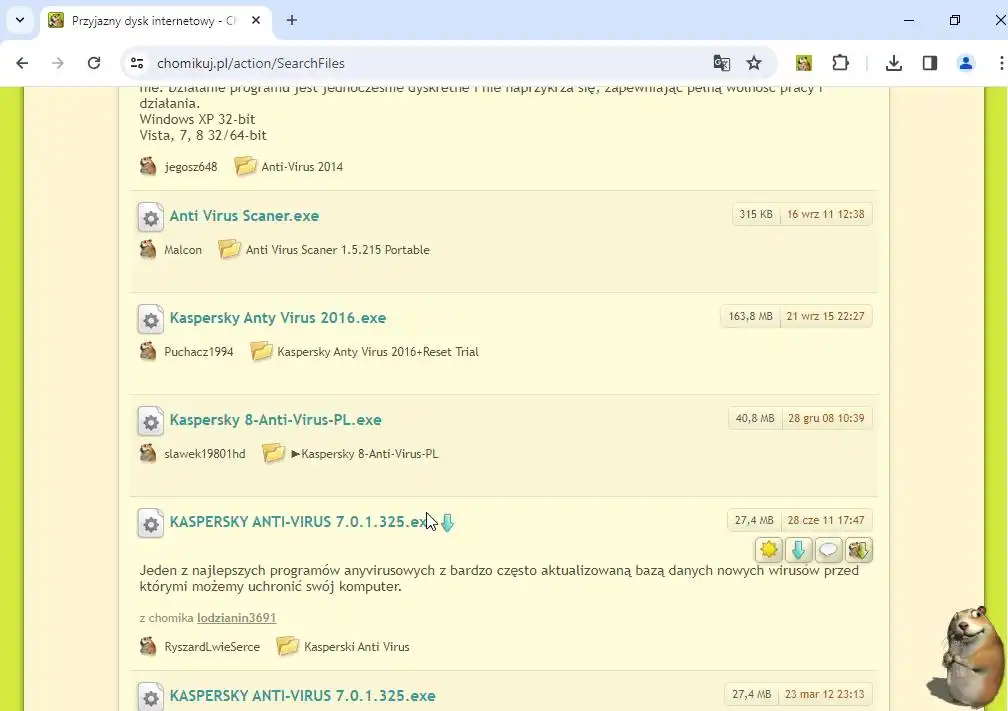
Task: Click the blue download arrow action button
Action: (x=798, y=550)
